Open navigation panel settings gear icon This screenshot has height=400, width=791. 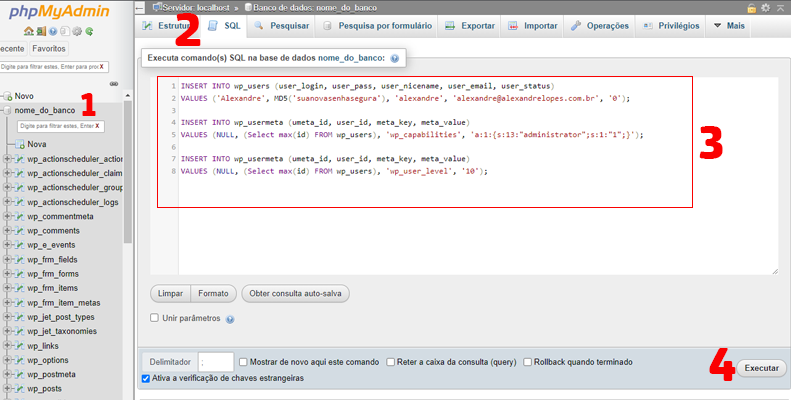click(77, 31)
